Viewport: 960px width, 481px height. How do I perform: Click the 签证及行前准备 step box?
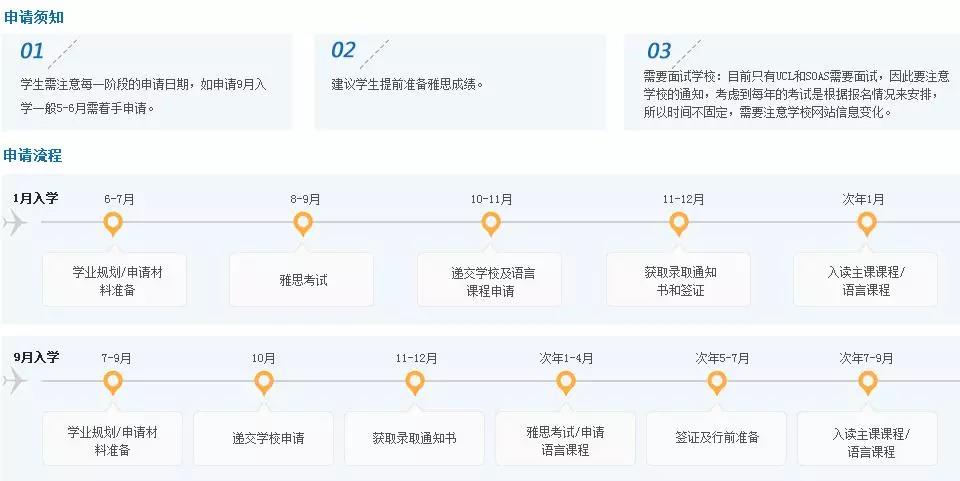tap(716, 438)
